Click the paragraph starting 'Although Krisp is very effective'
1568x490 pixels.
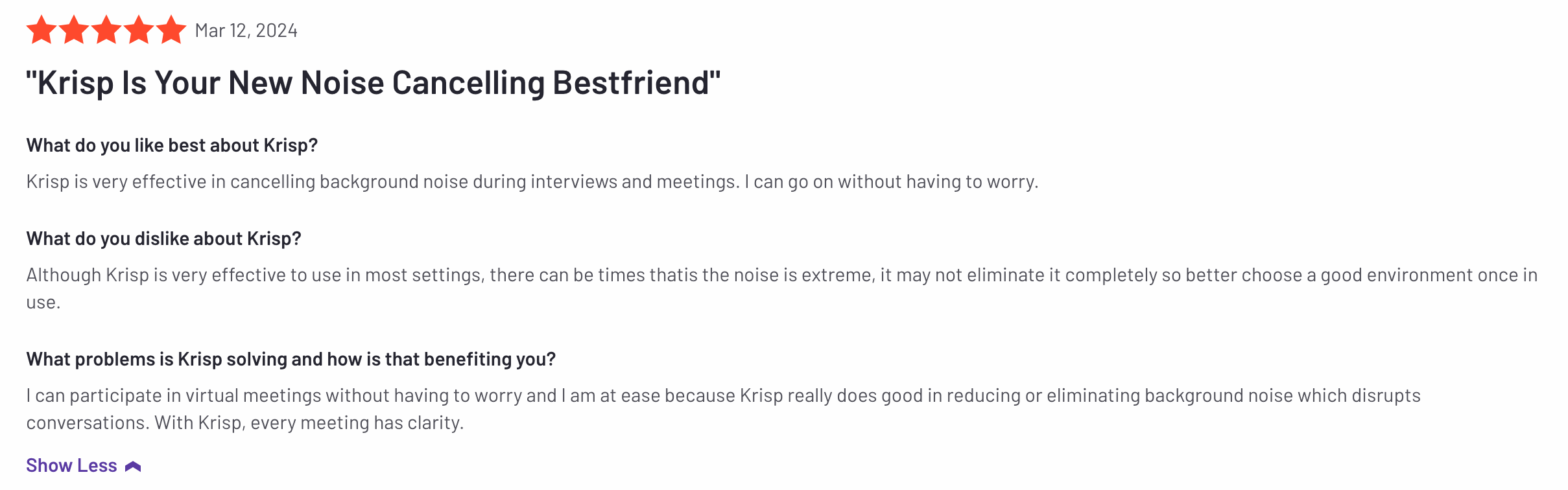(782, 288)
